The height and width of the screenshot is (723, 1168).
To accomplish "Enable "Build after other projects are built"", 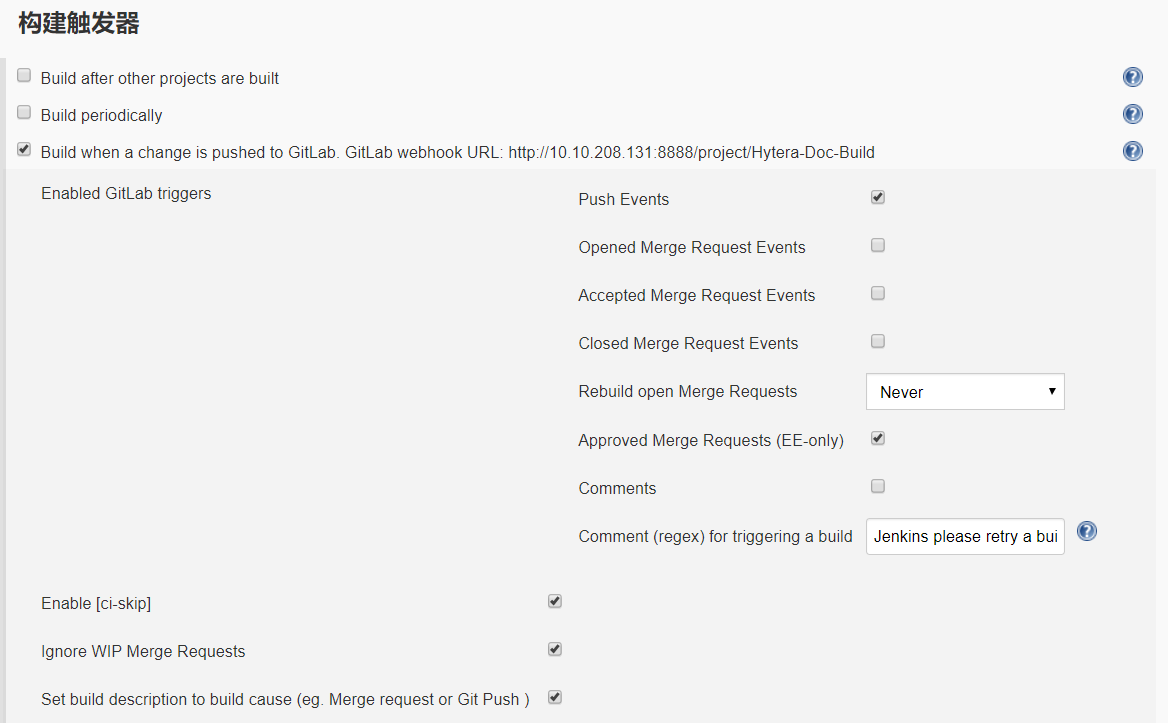I will (x=23, y=74).
